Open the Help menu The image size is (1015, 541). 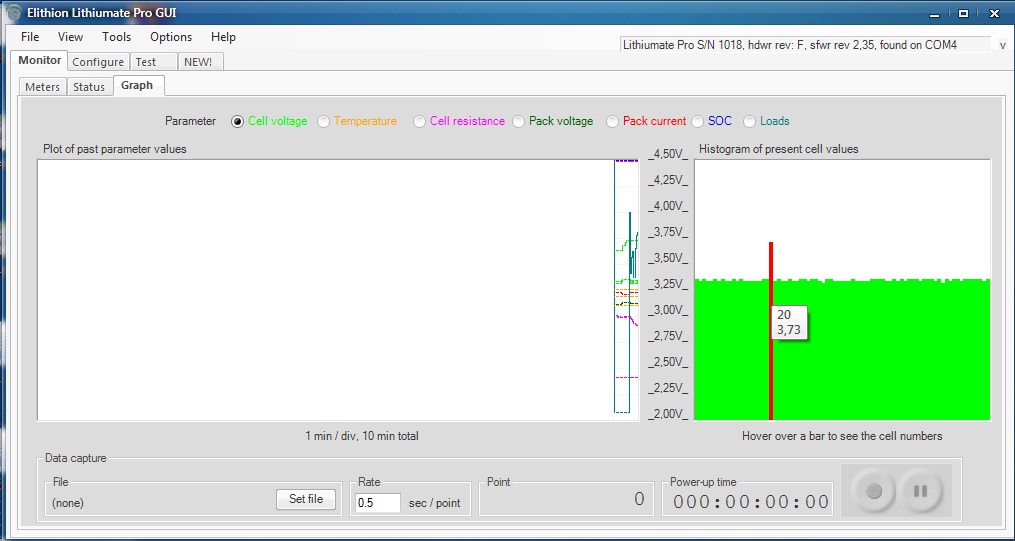pos(223,37)
